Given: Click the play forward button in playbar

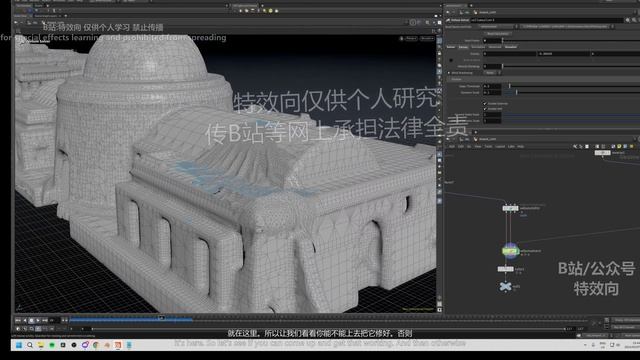Looking at the screenshot, I should click(x=38, y=320).
